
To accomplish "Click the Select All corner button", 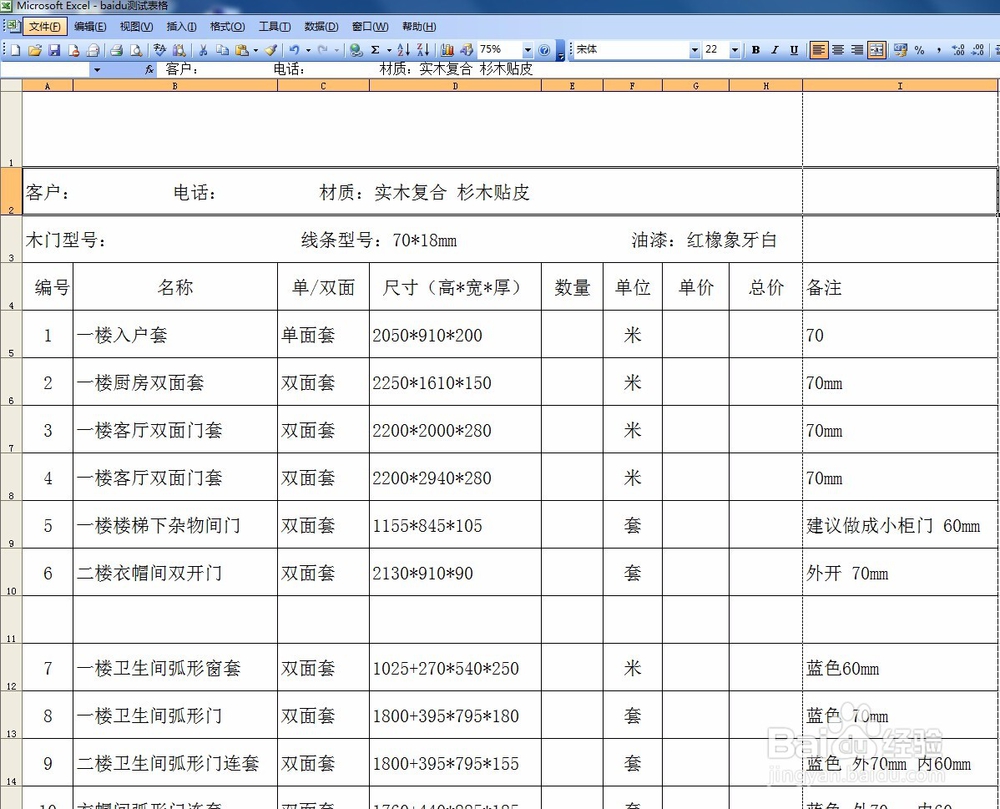I will click(x=11, y=85).
